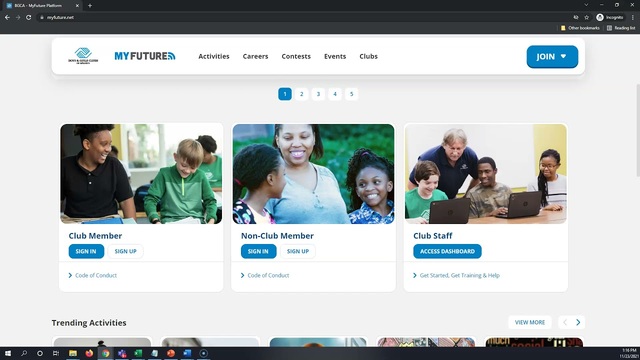
Task: Go to carousel page 5
Action: [x=351, y=94]
